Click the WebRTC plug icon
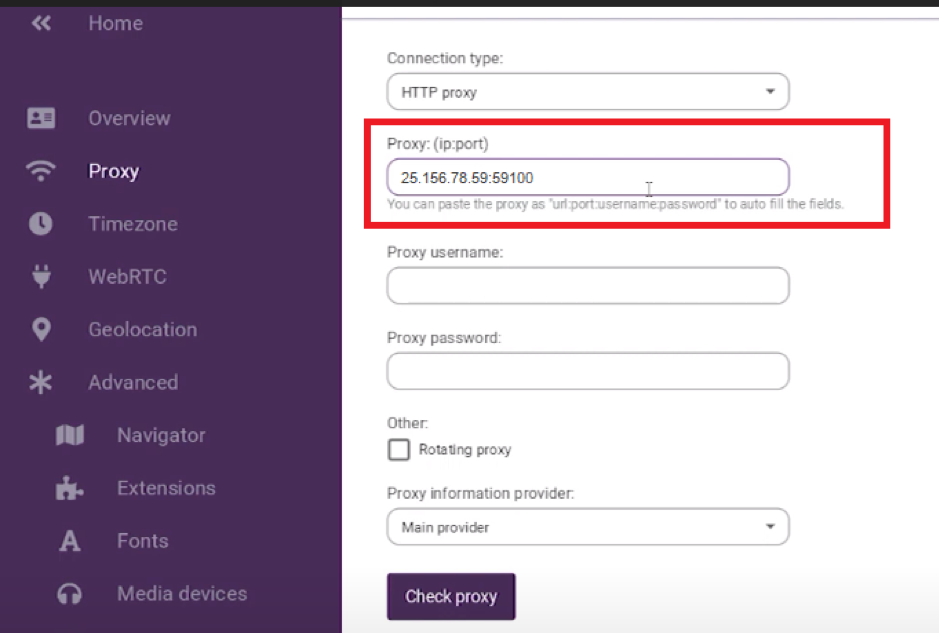The height and width of the screenshot is (633, 939). [41, 276]
